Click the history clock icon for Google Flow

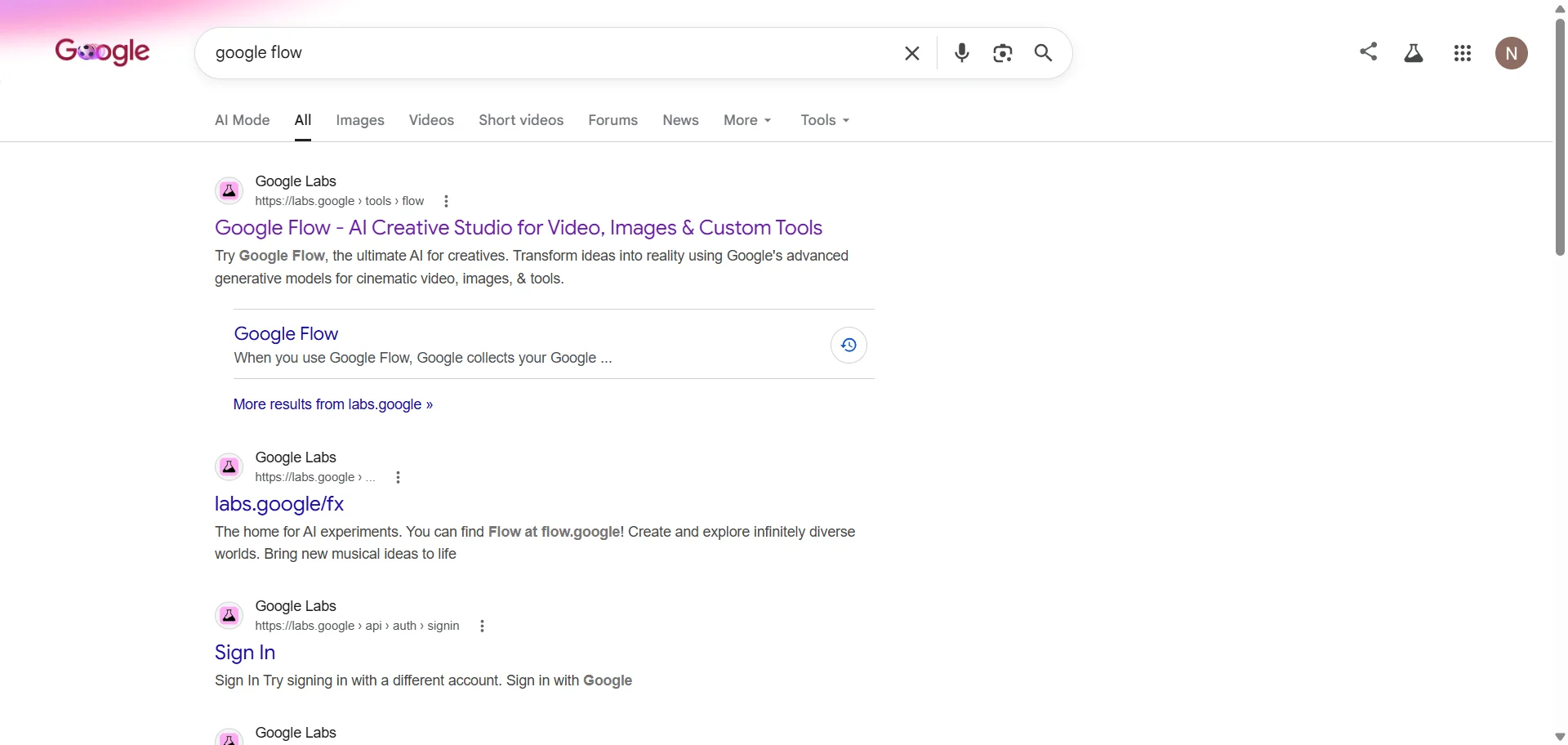[849, 346]
